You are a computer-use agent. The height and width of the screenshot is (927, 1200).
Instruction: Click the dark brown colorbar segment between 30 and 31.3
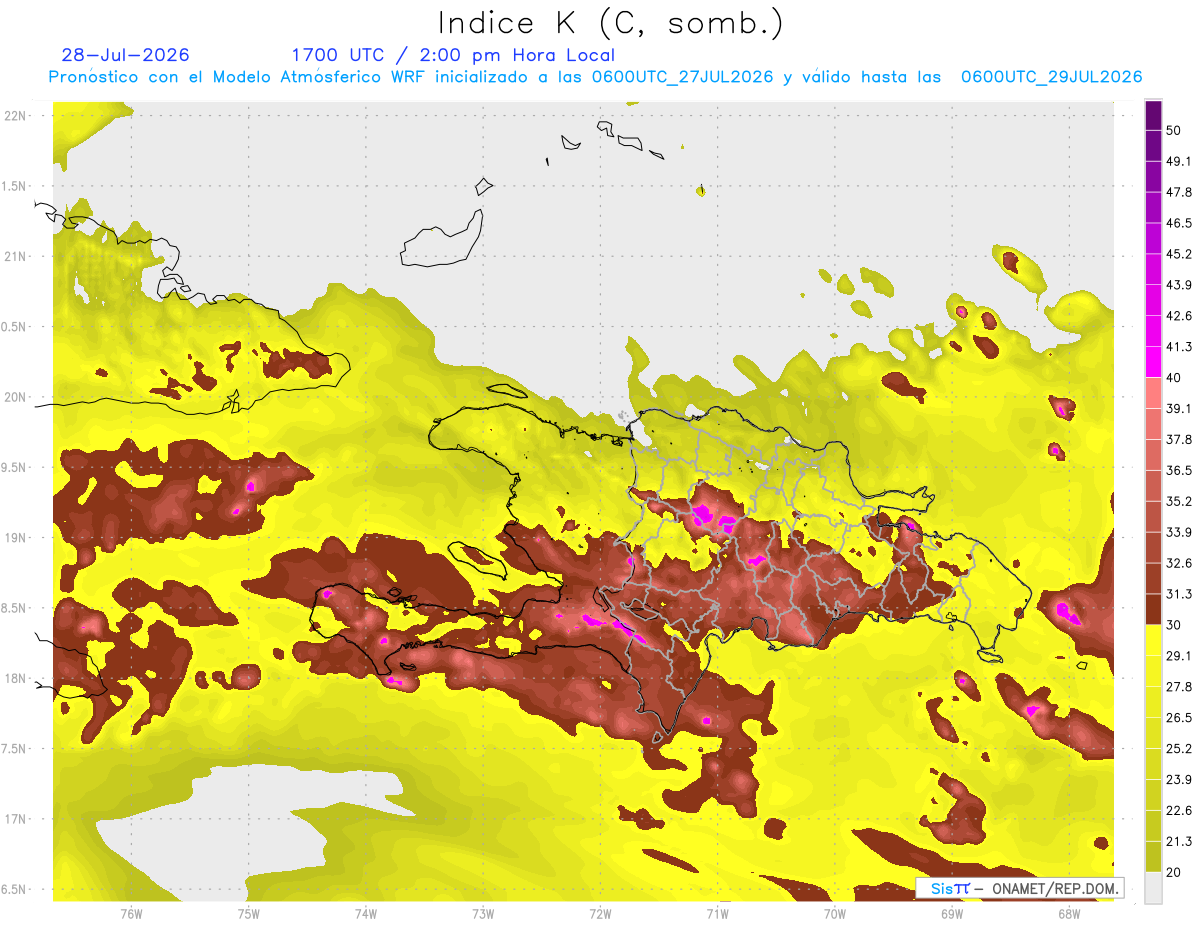(x=1153, y=609)
